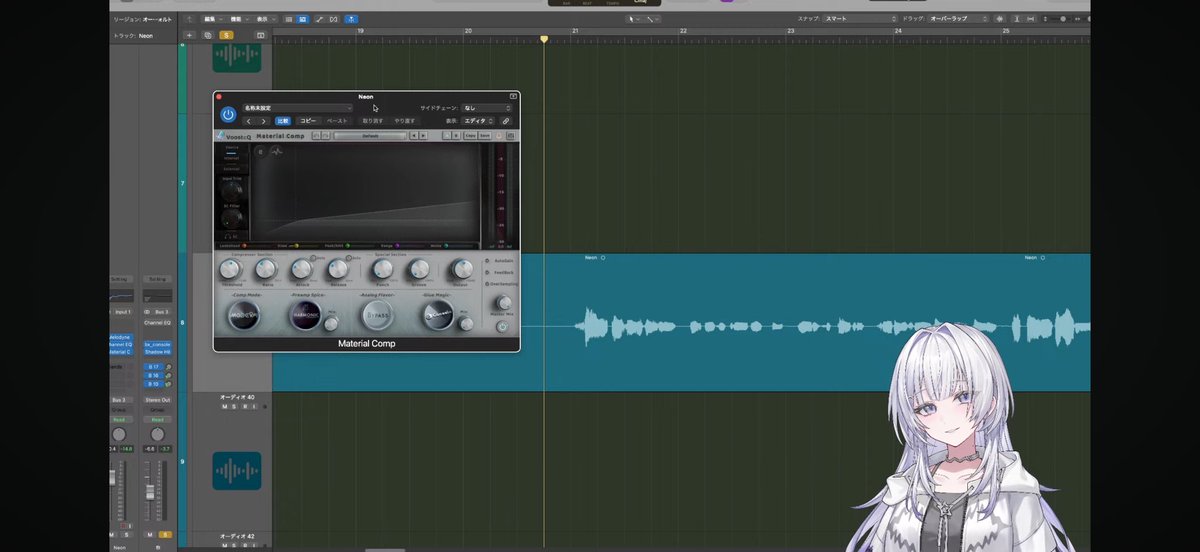
Task: Toggle the yellow global Solo S button
Action: (227, 35)
